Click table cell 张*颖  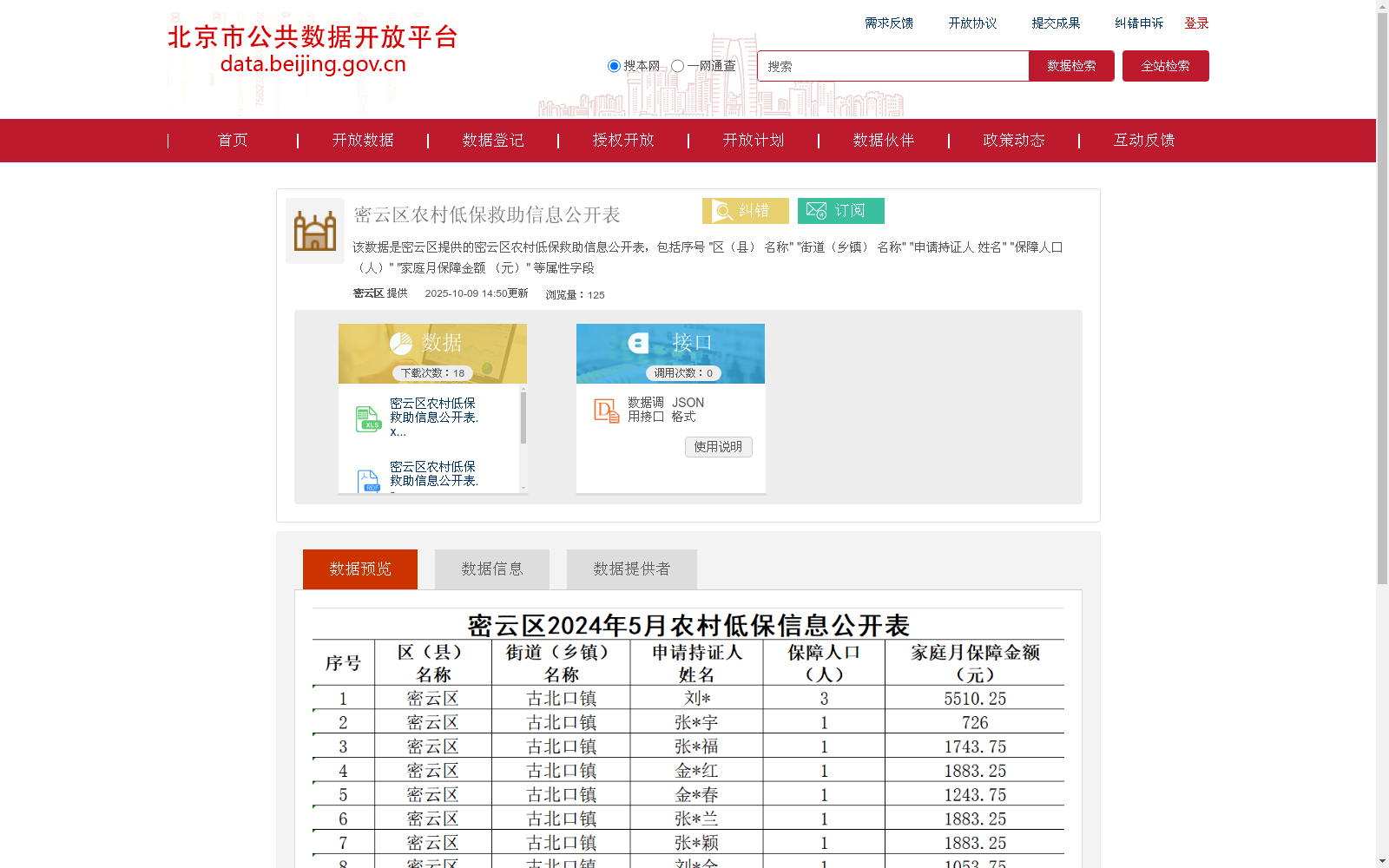coord(697,843)
